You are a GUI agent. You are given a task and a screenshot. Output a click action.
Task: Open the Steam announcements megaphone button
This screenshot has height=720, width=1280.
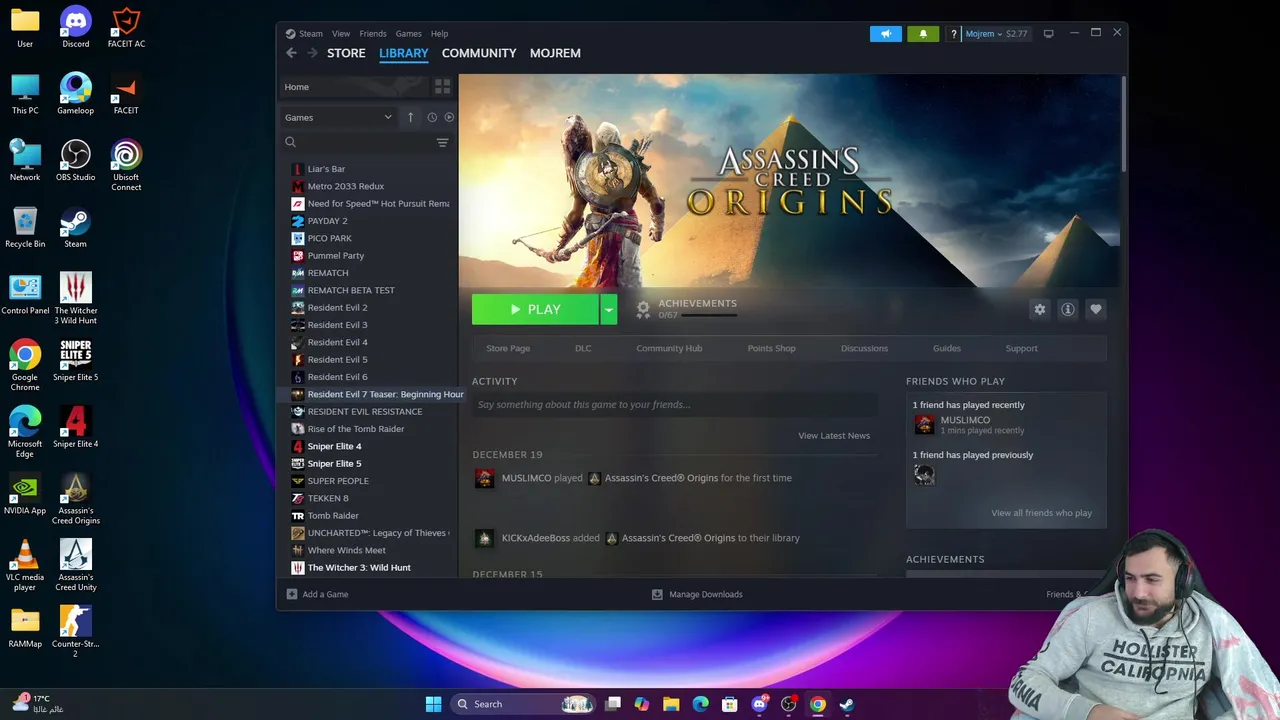point(885,34)
